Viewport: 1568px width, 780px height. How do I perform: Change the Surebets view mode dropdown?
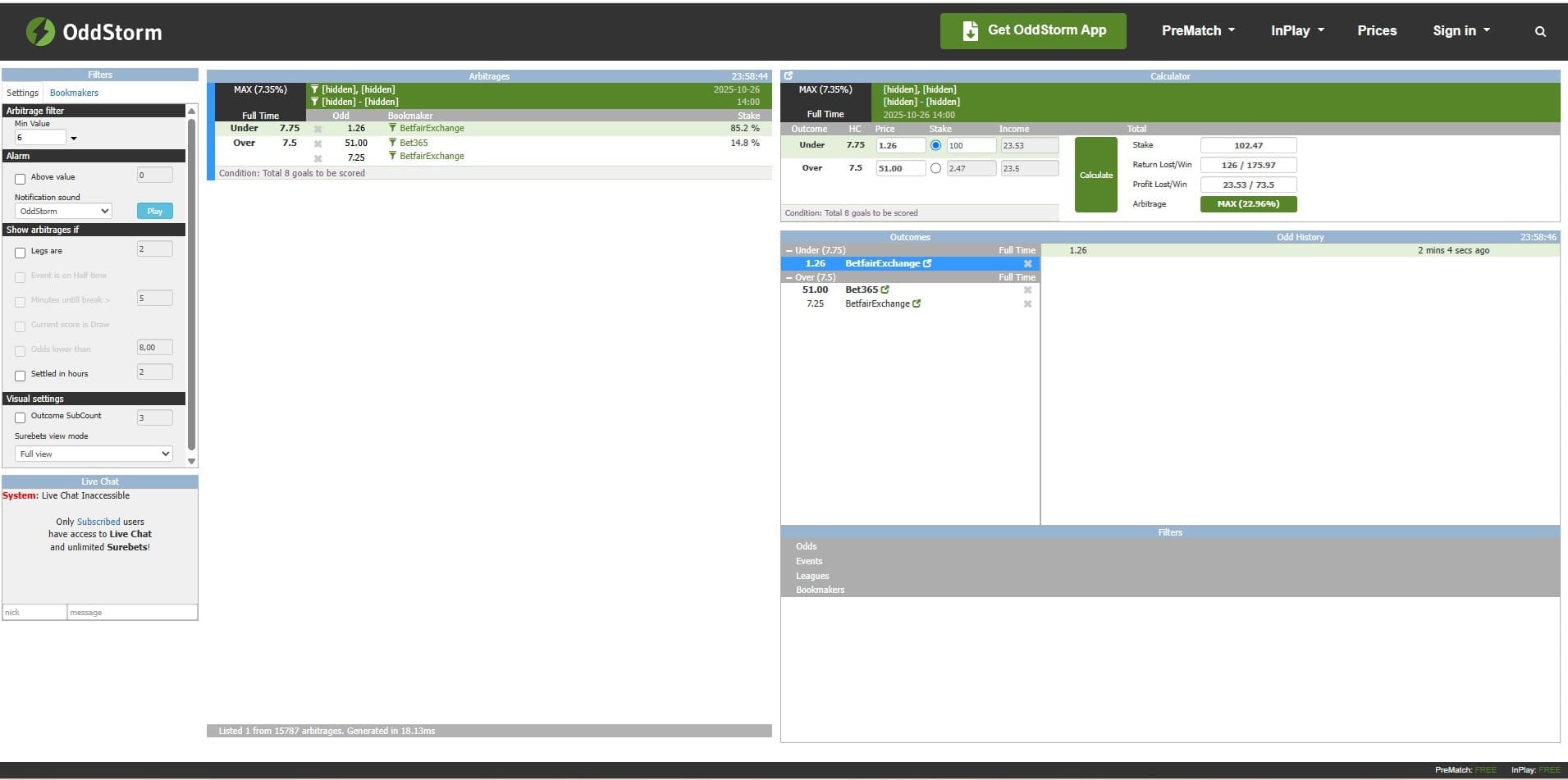[x=93, y=454]
